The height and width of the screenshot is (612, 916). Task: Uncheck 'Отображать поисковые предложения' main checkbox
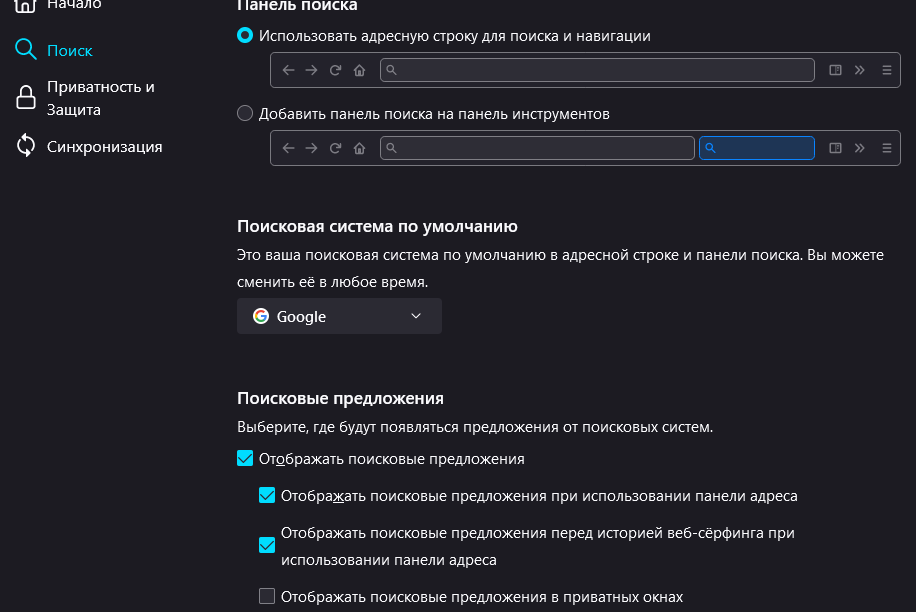245,459
